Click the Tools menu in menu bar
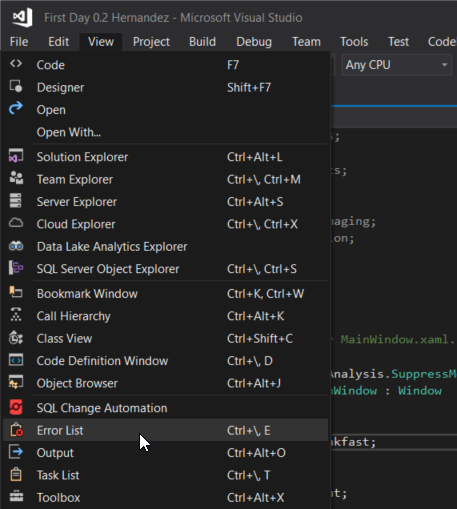 354,42
